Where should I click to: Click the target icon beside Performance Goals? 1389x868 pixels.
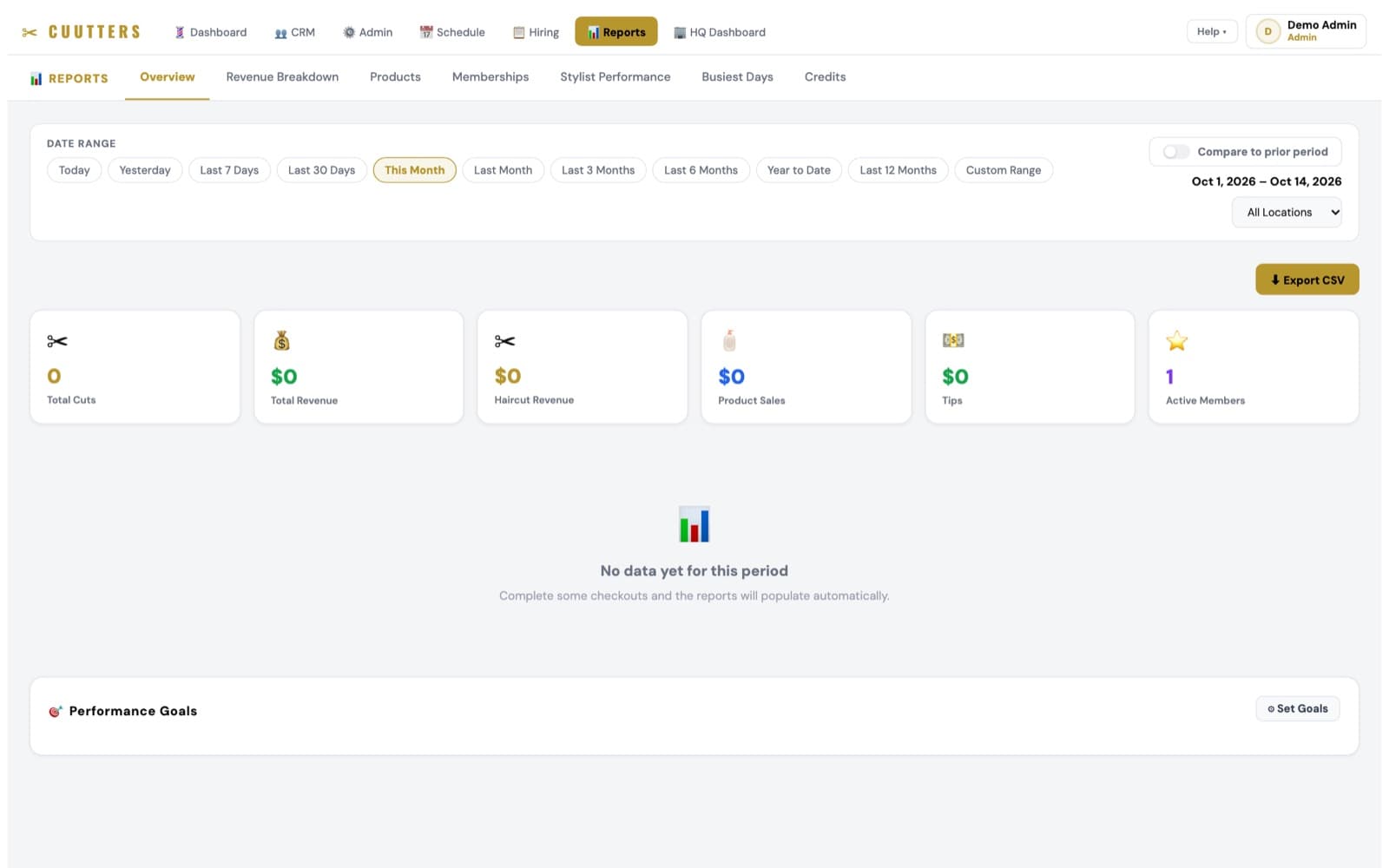click(x=56, y=711)
